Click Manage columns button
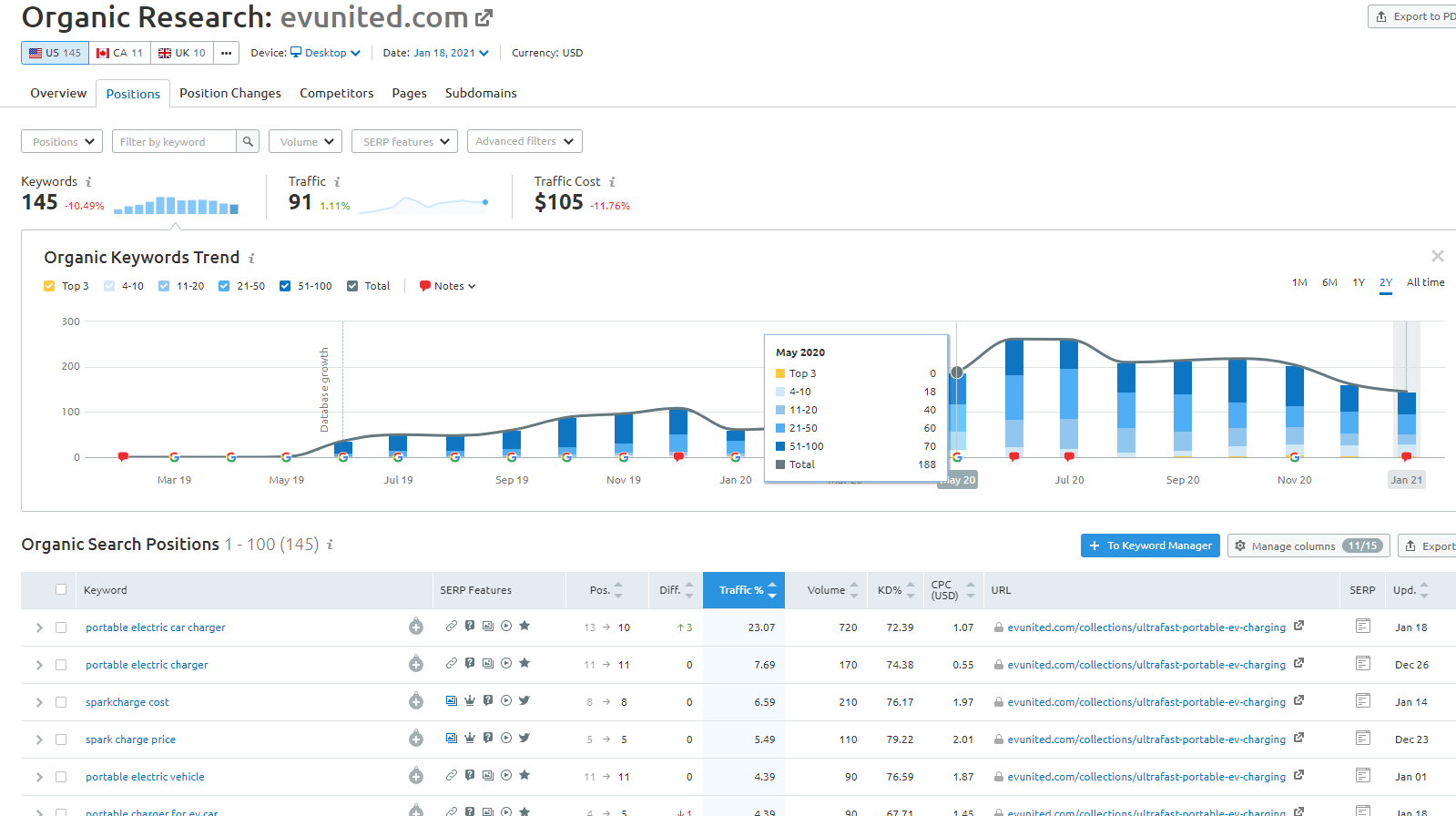The image size is (1456, 816). coord(1308,546)
